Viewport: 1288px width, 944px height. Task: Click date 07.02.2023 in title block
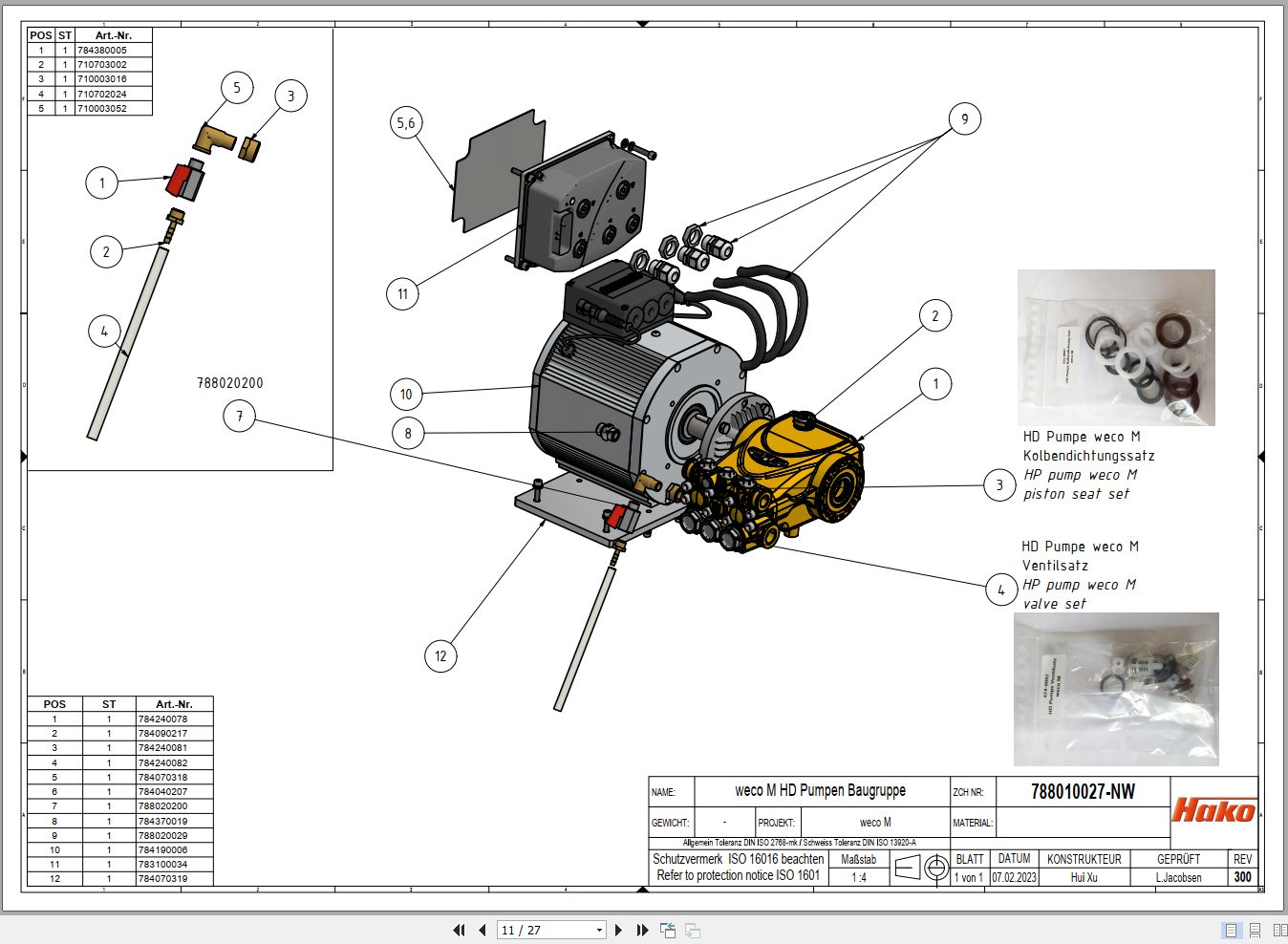click(x=1014, y=877)
